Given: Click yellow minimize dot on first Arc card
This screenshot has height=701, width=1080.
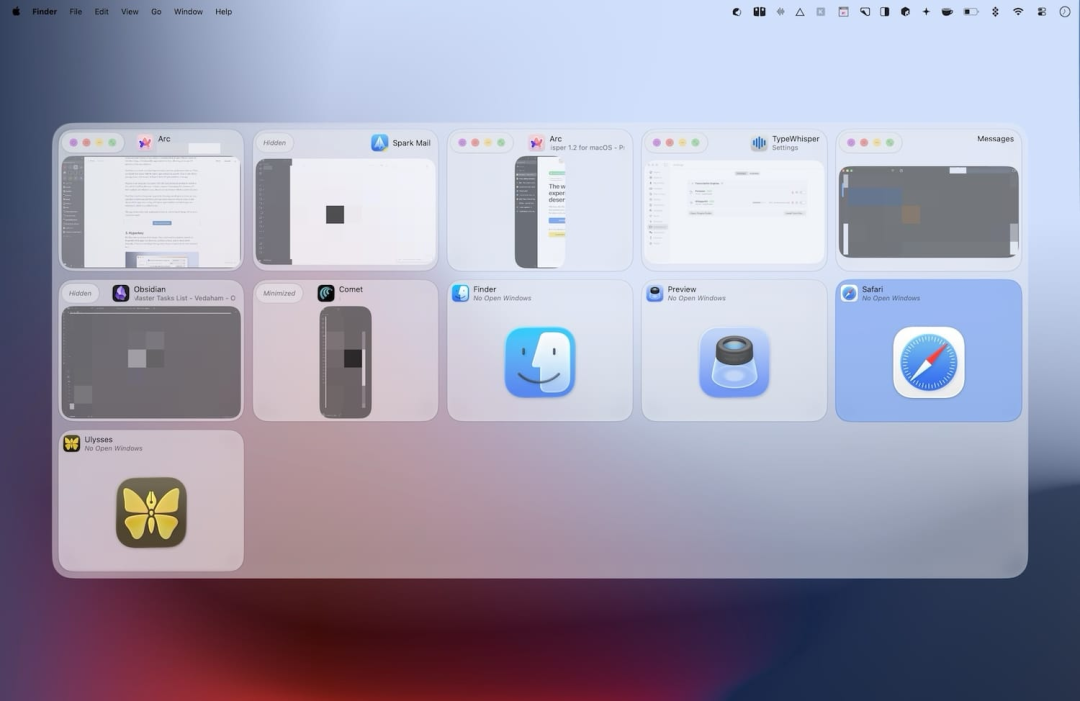Looking at the screenshot, I should 99,143.
